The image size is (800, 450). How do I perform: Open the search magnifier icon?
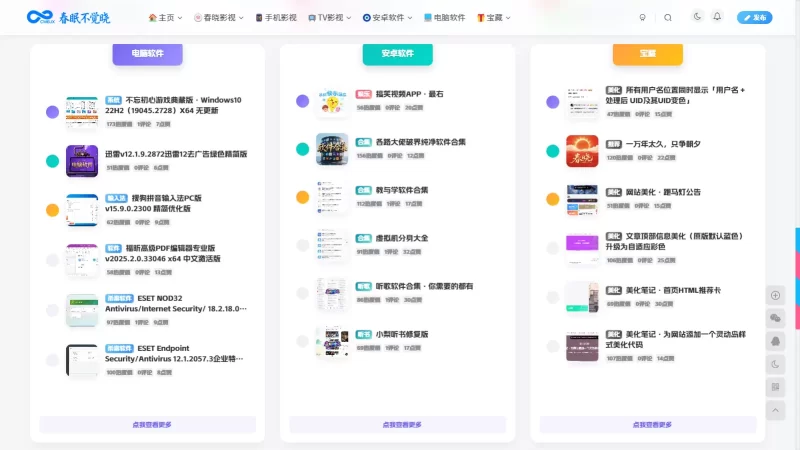(668, 17)
